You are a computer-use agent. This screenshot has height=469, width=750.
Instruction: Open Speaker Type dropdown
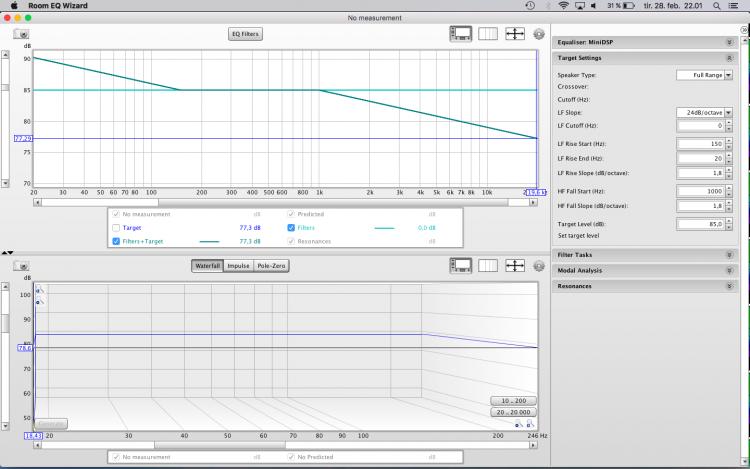click(705, 75)
